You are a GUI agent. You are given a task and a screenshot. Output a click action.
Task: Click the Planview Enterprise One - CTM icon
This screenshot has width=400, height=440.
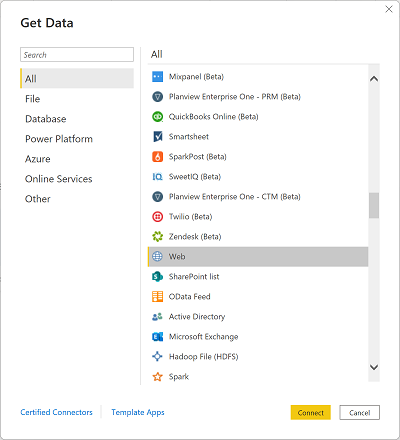coord(157,197)
